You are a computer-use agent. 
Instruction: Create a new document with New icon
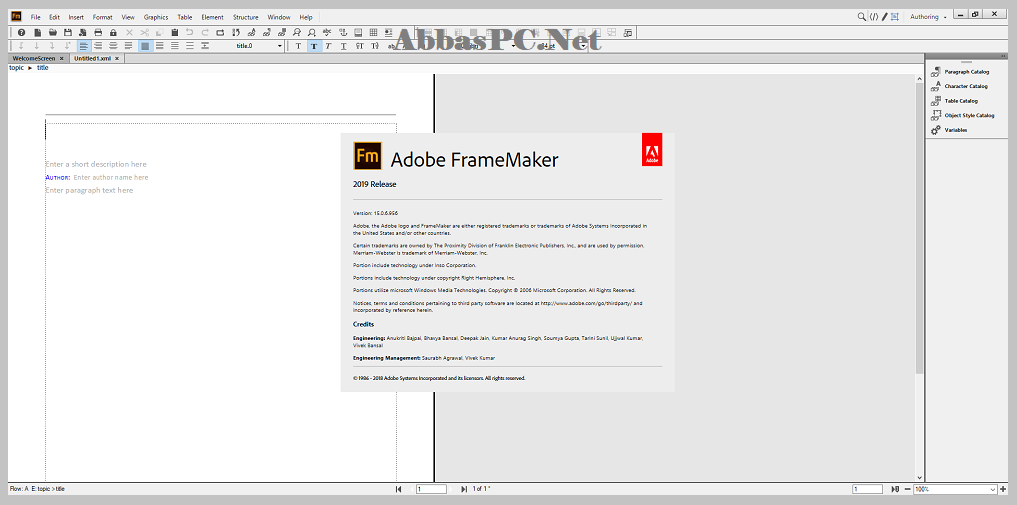[38, 32]
